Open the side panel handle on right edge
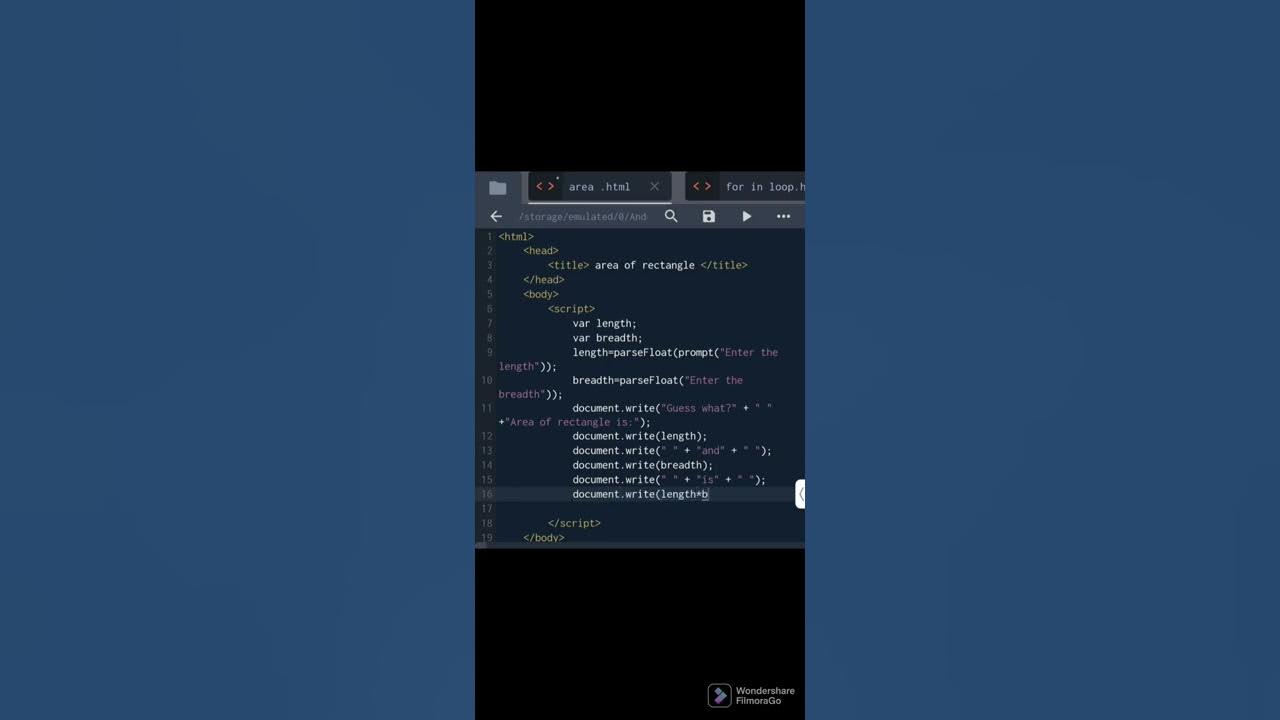The width and height of the screenshot is (1280, 720). tap(800, 494)
